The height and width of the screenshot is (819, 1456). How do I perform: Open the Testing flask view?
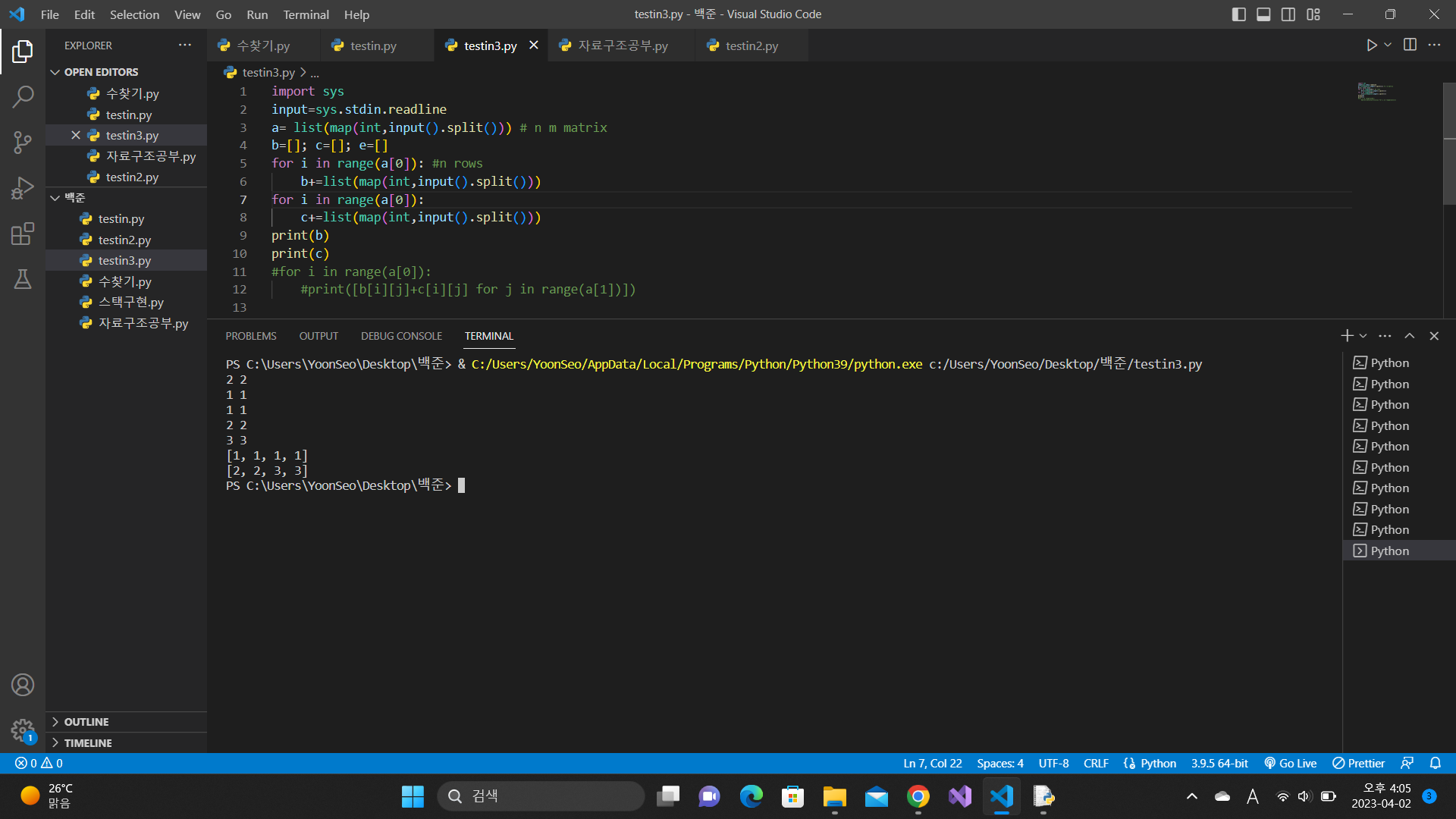(23, 279)
